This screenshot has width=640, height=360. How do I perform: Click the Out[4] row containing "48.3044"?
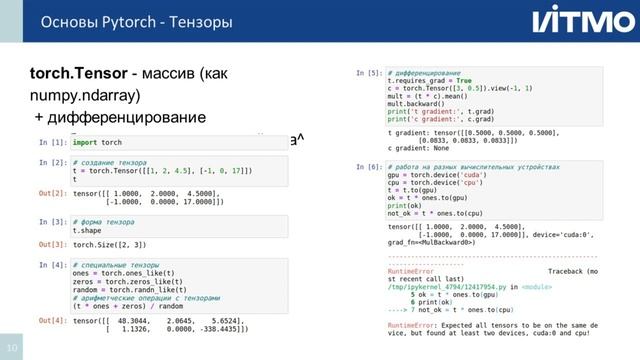point(159,321)
